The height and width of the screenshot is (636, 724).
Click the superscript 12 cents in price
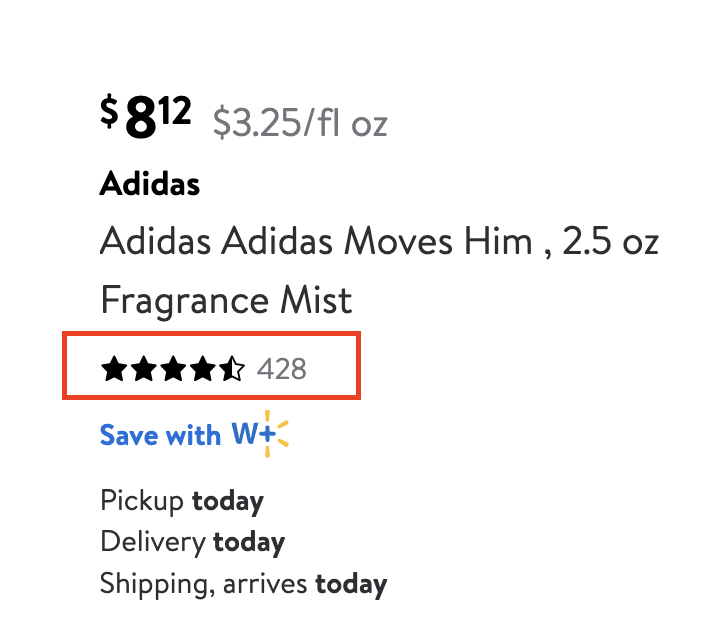tap(174, 109)
